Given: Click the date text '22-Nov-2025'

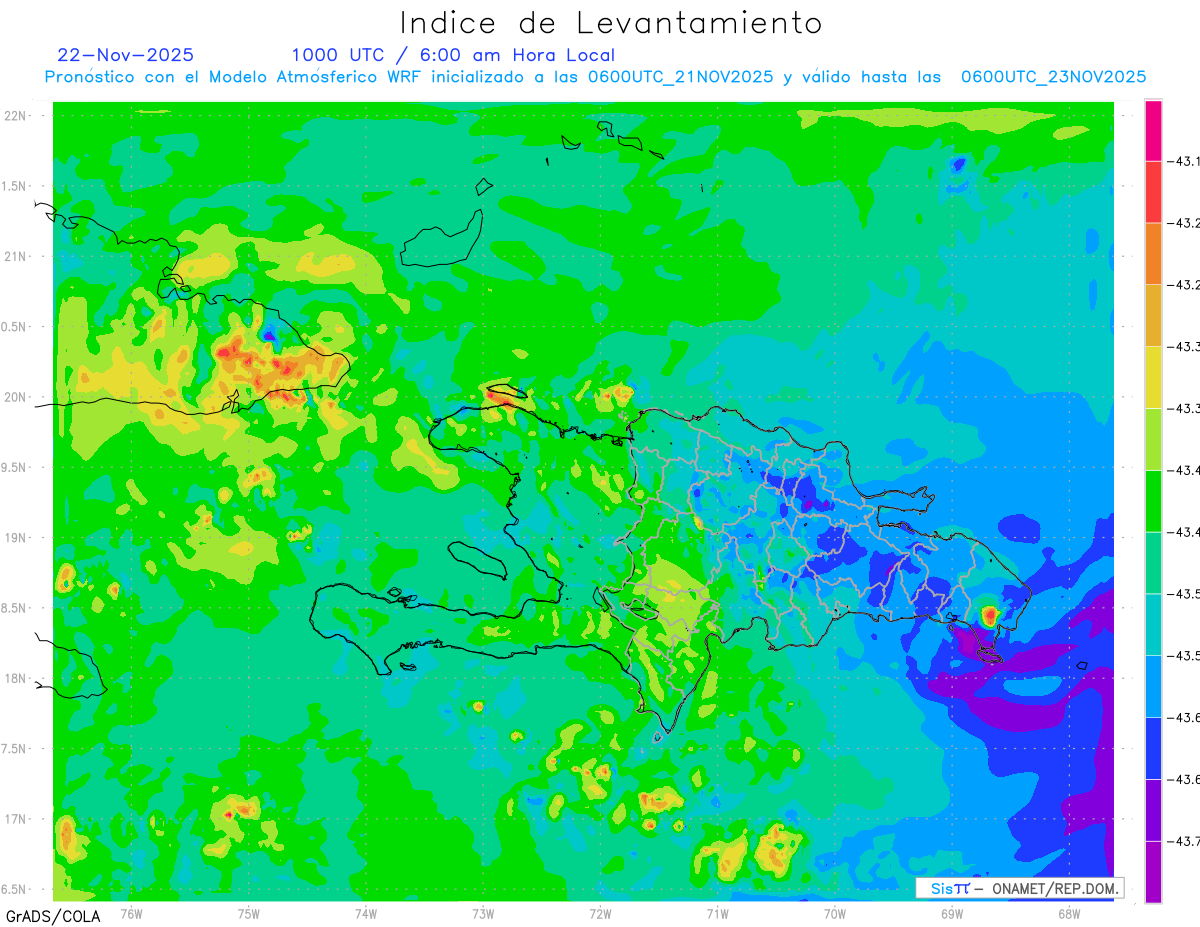Looking at the screenshot, I should (x=126, y=55).
